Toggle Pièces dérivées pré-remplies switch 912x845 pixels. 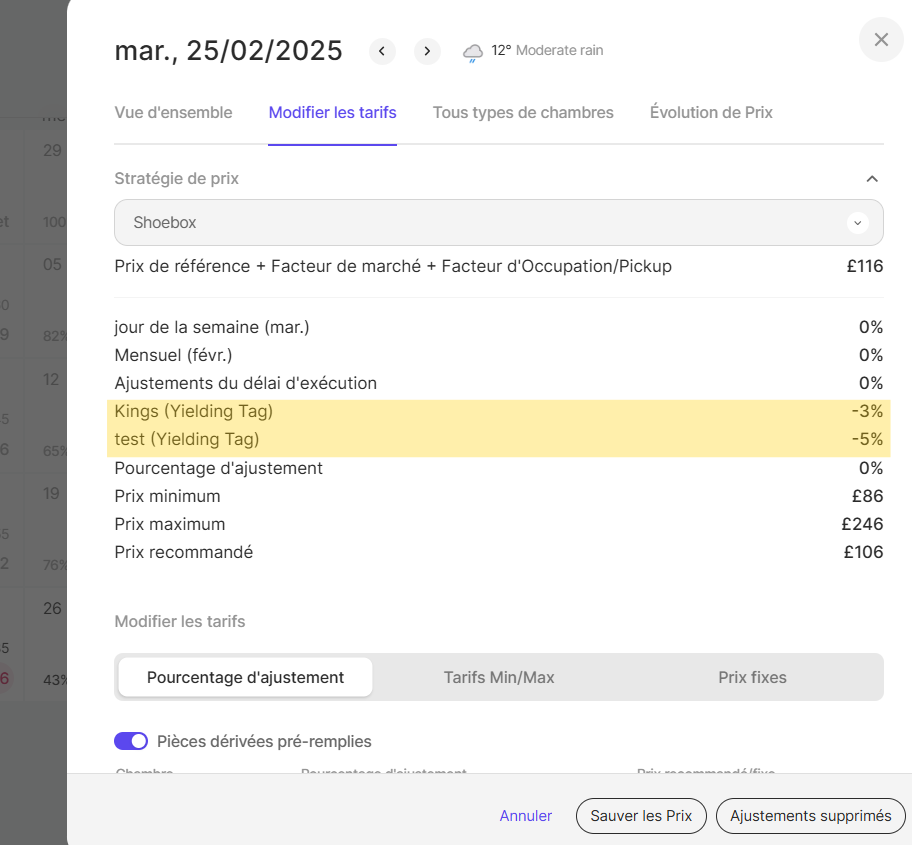pos(131,741)
